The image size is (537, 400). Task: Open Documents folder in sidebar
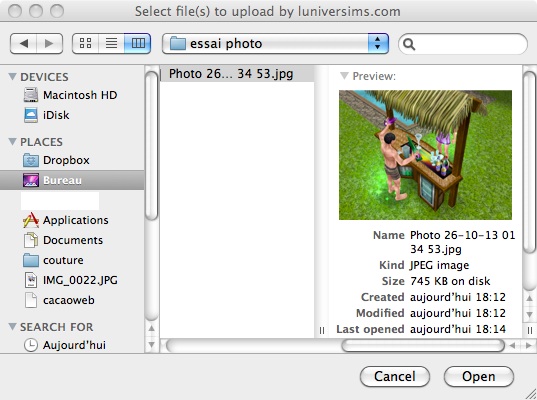pyautogui.click(x=63, y=240)
